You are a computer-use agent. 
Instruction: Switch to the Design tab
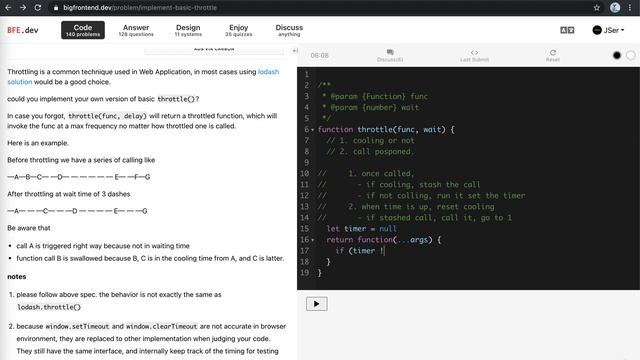pos(188,30)
